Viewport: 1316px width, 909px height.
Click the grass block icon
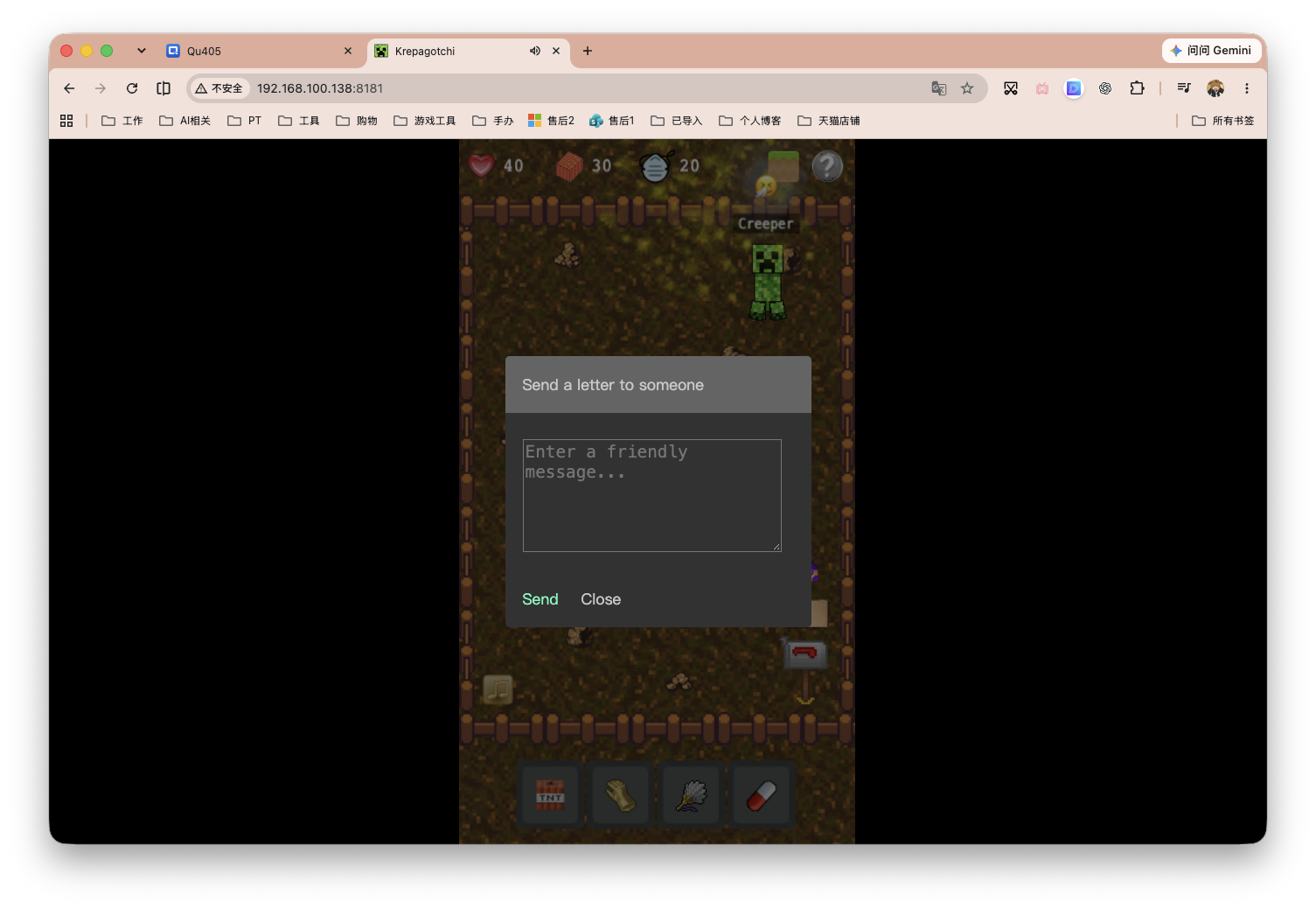click(783, 165)
